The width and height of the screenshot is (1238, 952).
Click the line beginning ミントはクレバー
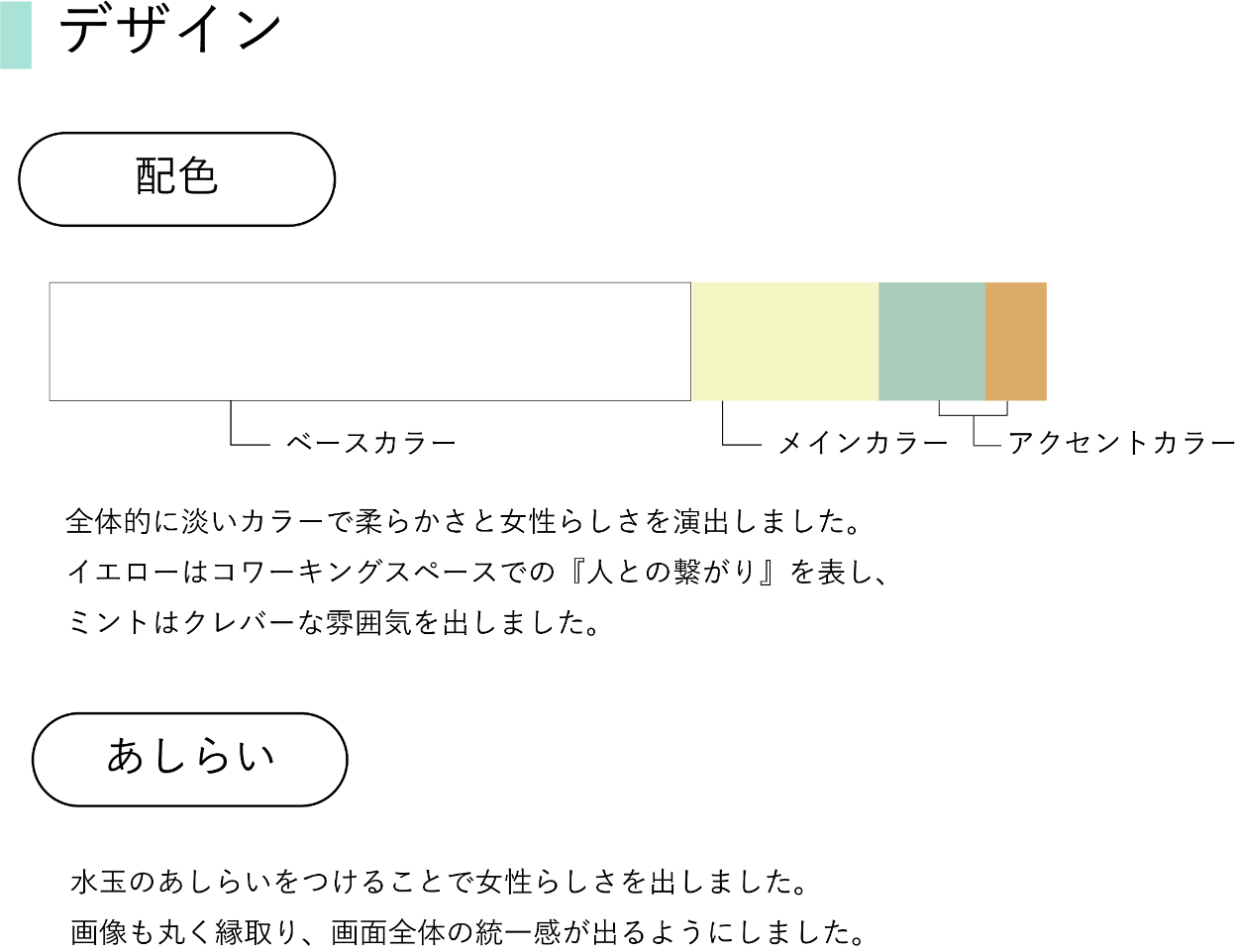point(334,623)
